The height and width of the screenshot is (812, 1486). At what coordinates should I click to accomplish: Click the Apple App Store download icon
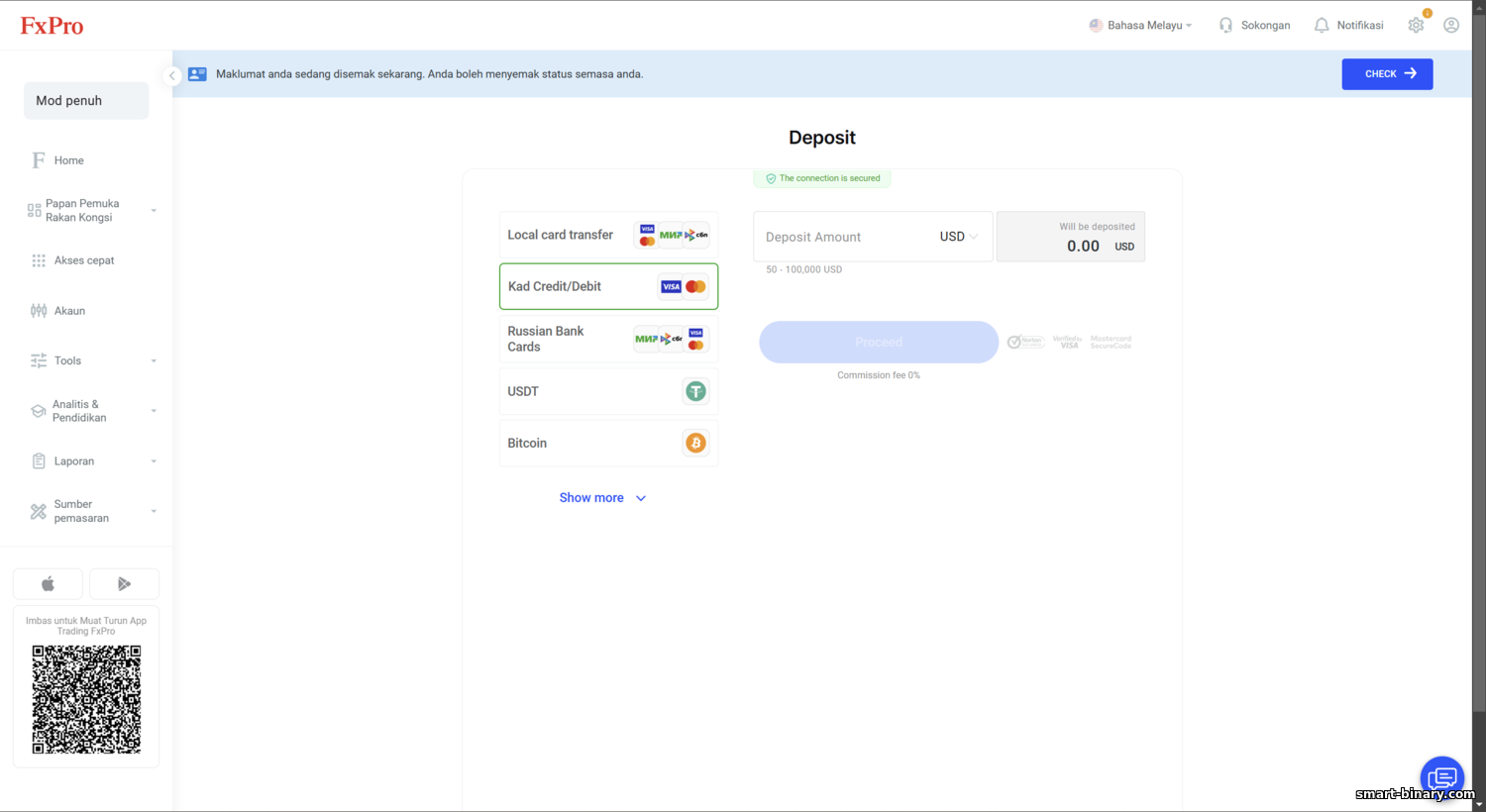click(48, 584)
